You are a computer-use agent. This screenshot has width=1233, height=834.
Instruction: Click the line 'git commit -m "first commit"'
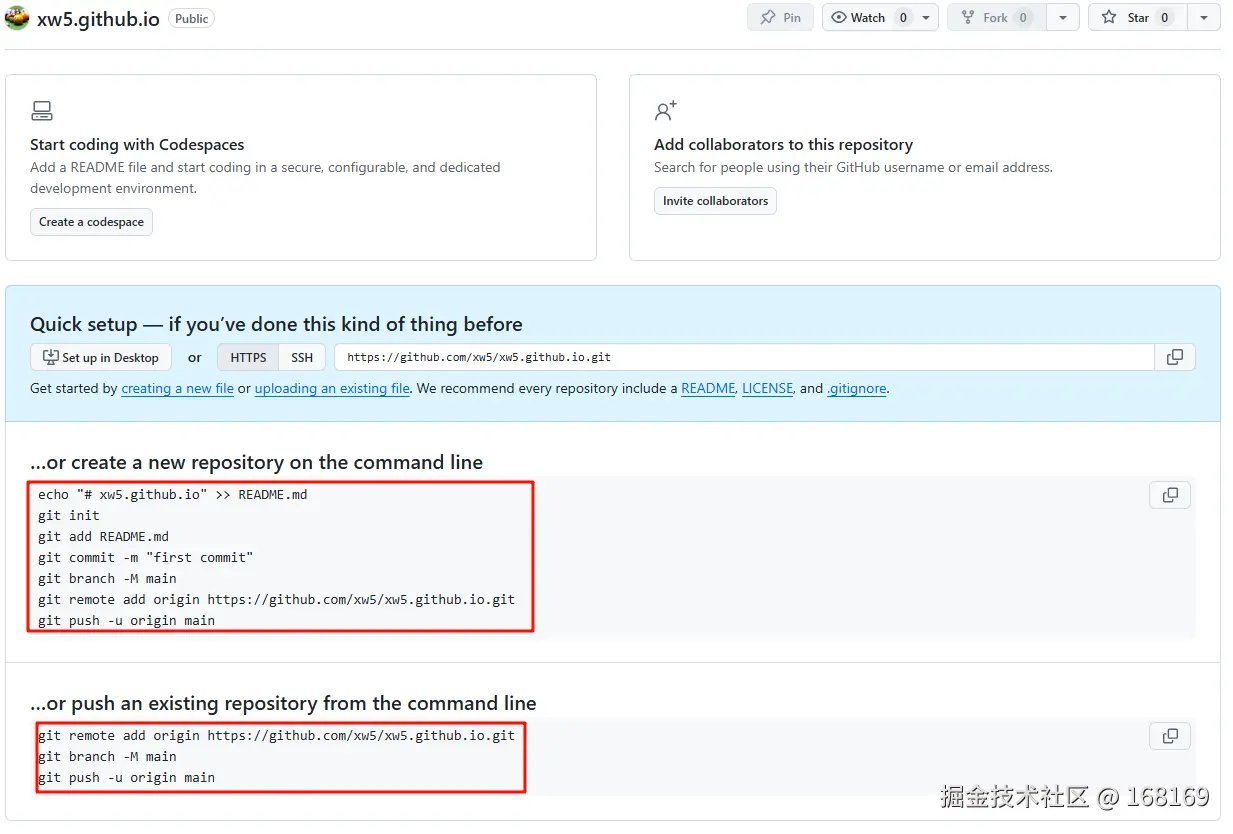click(146, 557)
